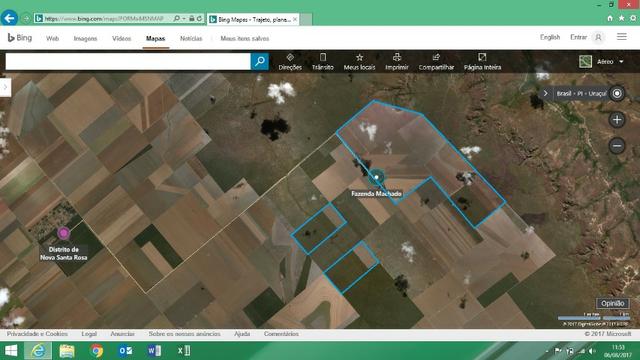Click the blue search magnifier button
The image size is (640, 360).
tap(260, 62)
